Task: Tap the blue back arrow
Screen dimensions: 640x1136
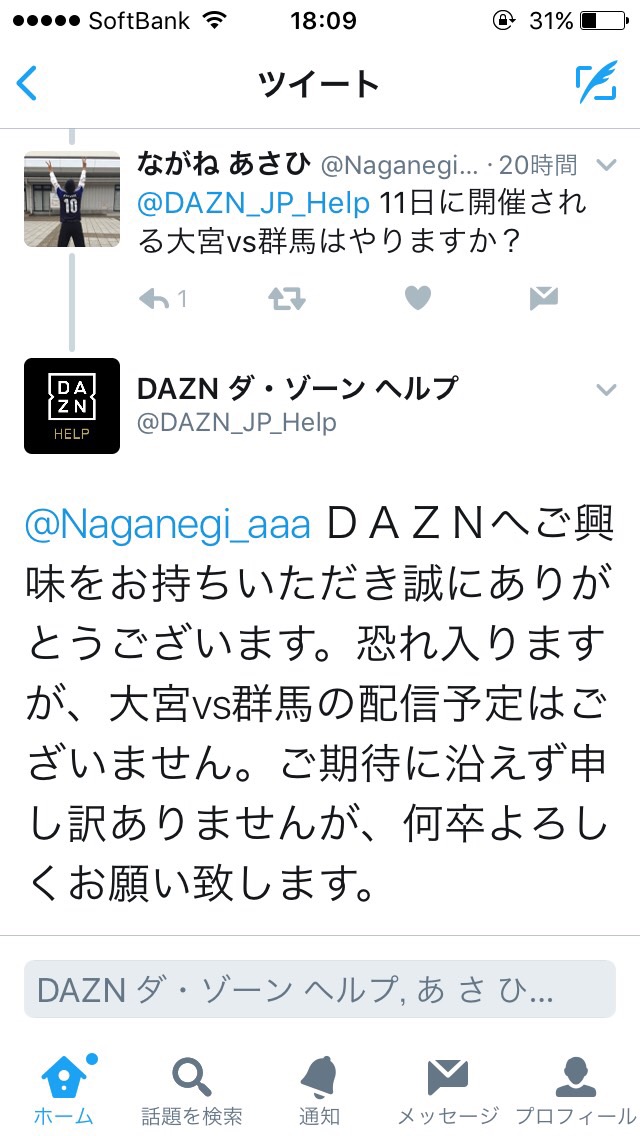Action: (26, 83)
